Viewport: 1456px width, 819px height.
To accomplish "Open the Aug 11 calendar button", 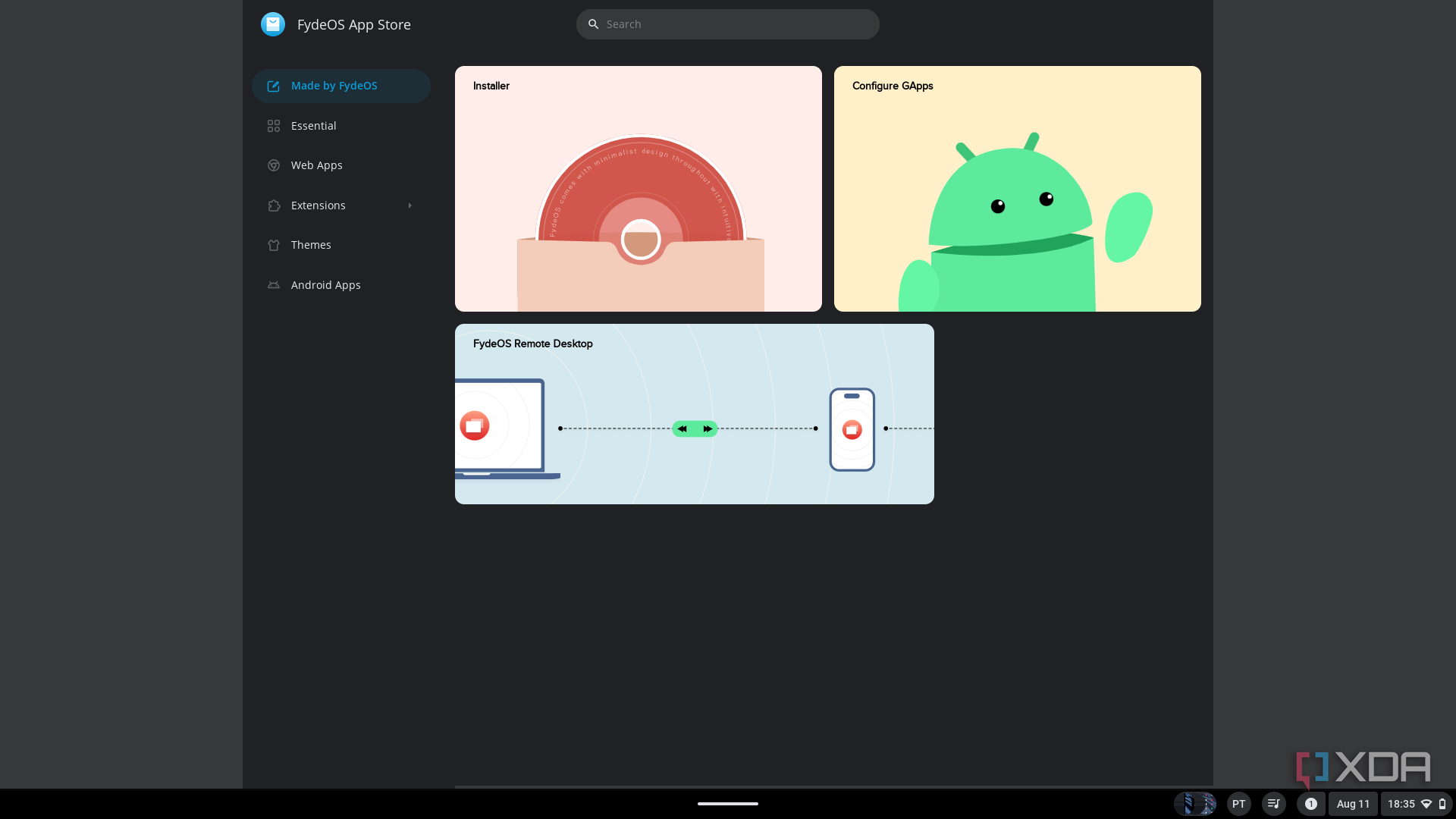I will pyautogui.click(x=1353, y=804).
